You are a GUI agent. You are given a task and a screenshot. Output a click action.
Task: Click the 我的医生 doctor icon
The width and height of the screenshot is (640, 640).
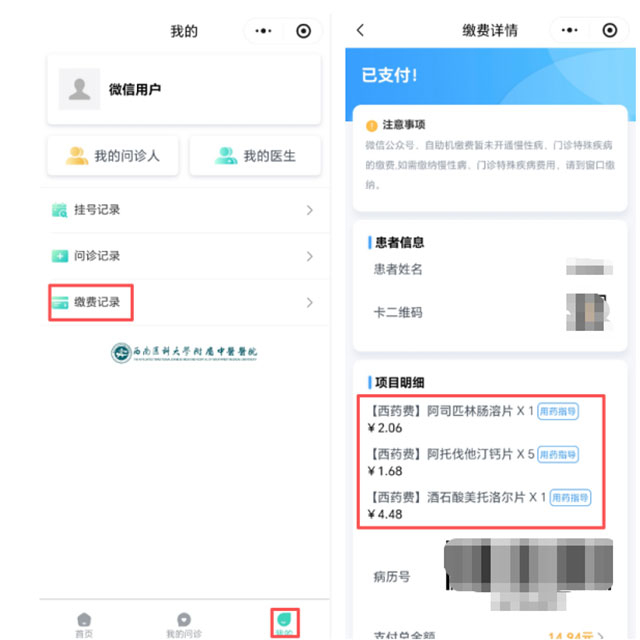(226, 156)
